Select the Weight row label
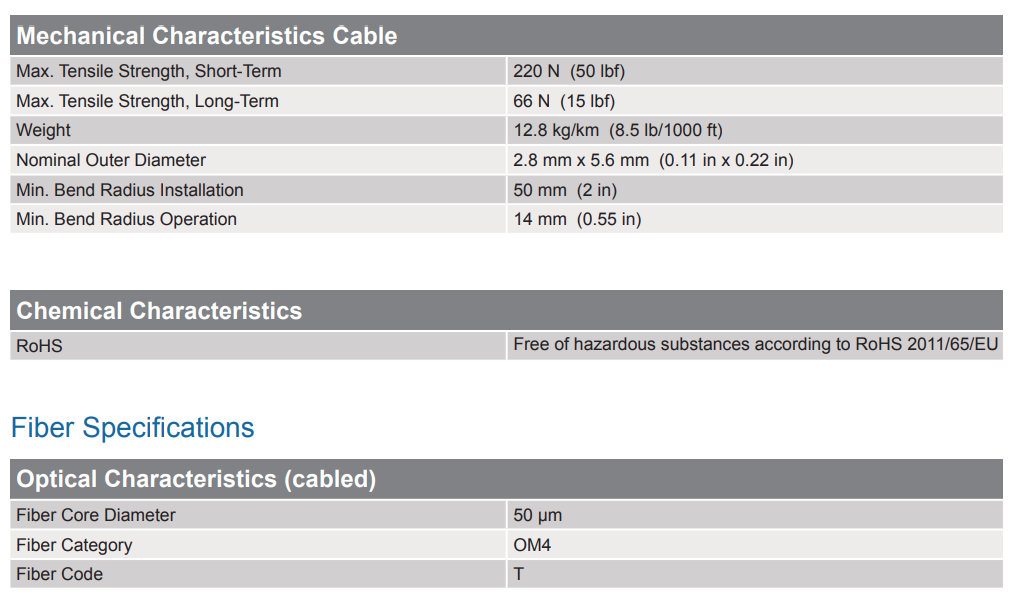This screenshot has width=1016, height=605. [x=44, y=130]
